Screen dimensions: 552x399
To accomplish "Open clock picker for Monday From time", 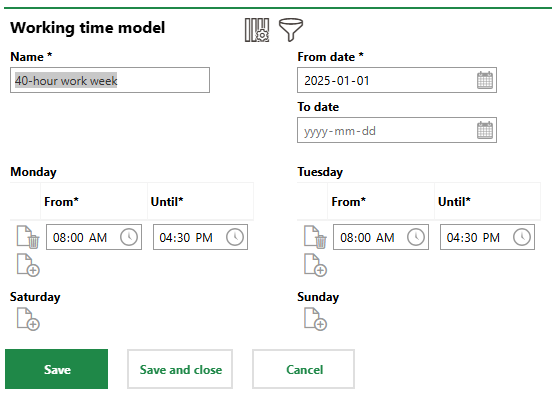I will click(x=129, y=237).
